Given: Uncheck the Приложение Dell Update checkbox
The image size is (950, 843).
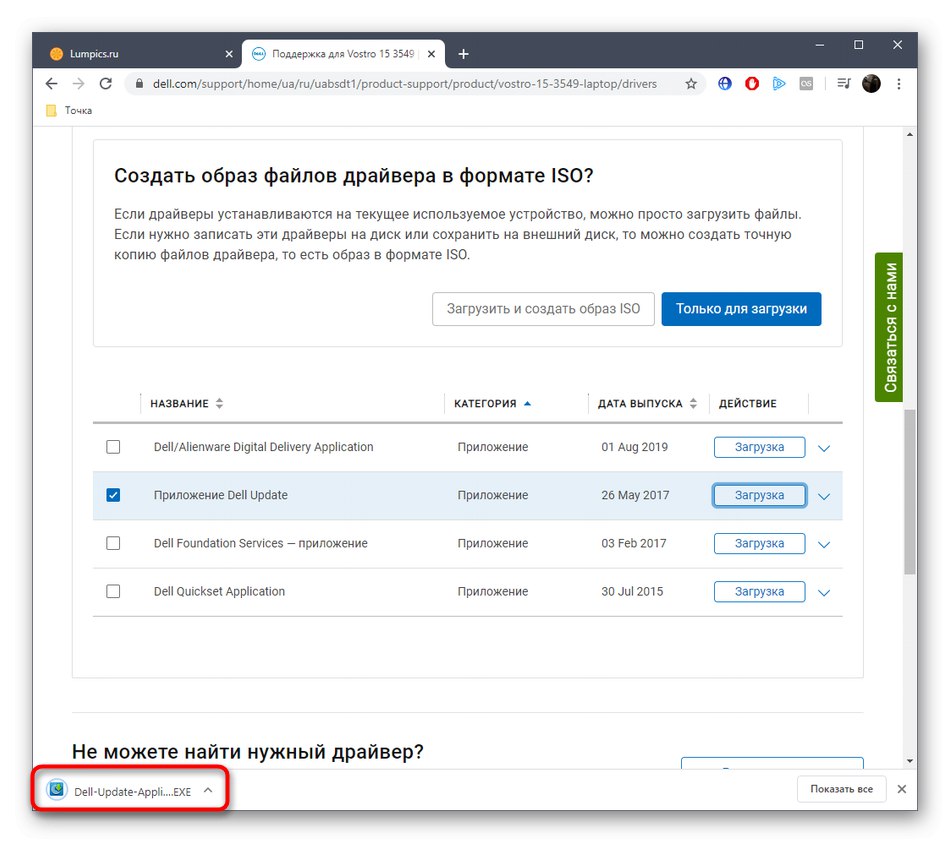Looking at the screenshot, I should [x=113, y=494].
